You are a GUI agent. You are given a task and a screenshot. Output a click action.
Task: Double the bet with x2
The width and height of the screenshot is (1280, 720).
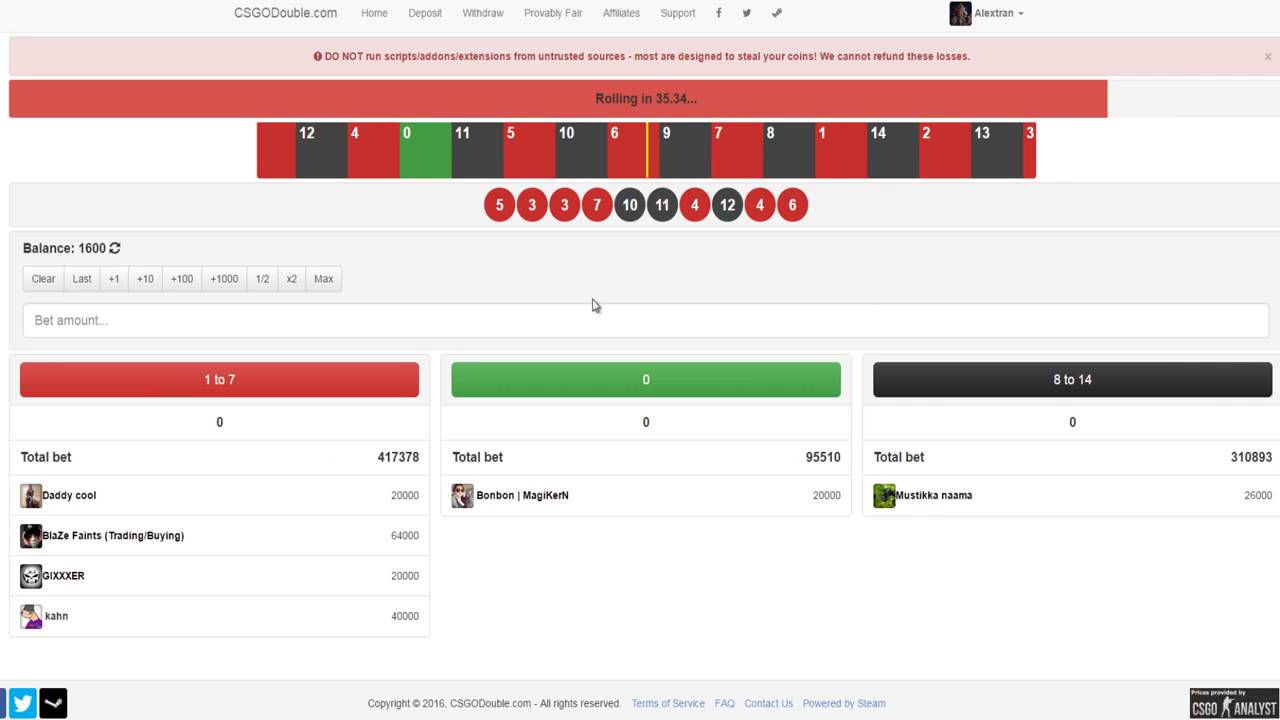point(291,279)
